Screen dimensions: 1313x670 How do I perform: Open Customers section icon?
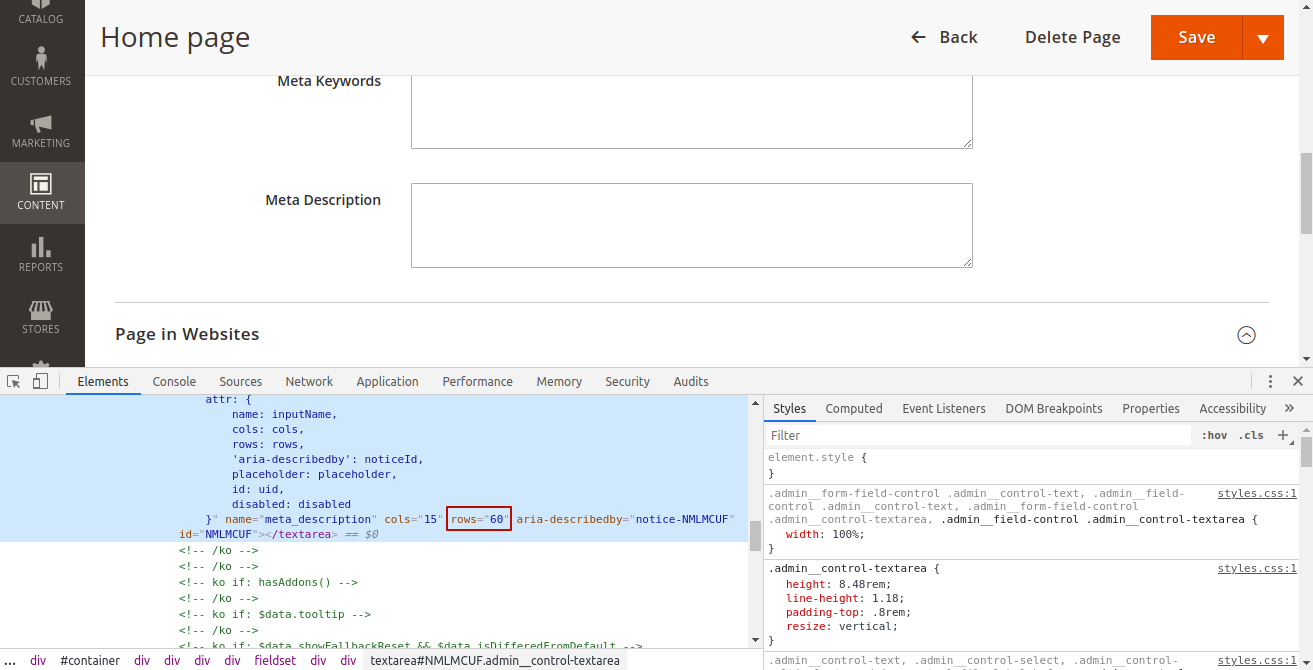41,57
